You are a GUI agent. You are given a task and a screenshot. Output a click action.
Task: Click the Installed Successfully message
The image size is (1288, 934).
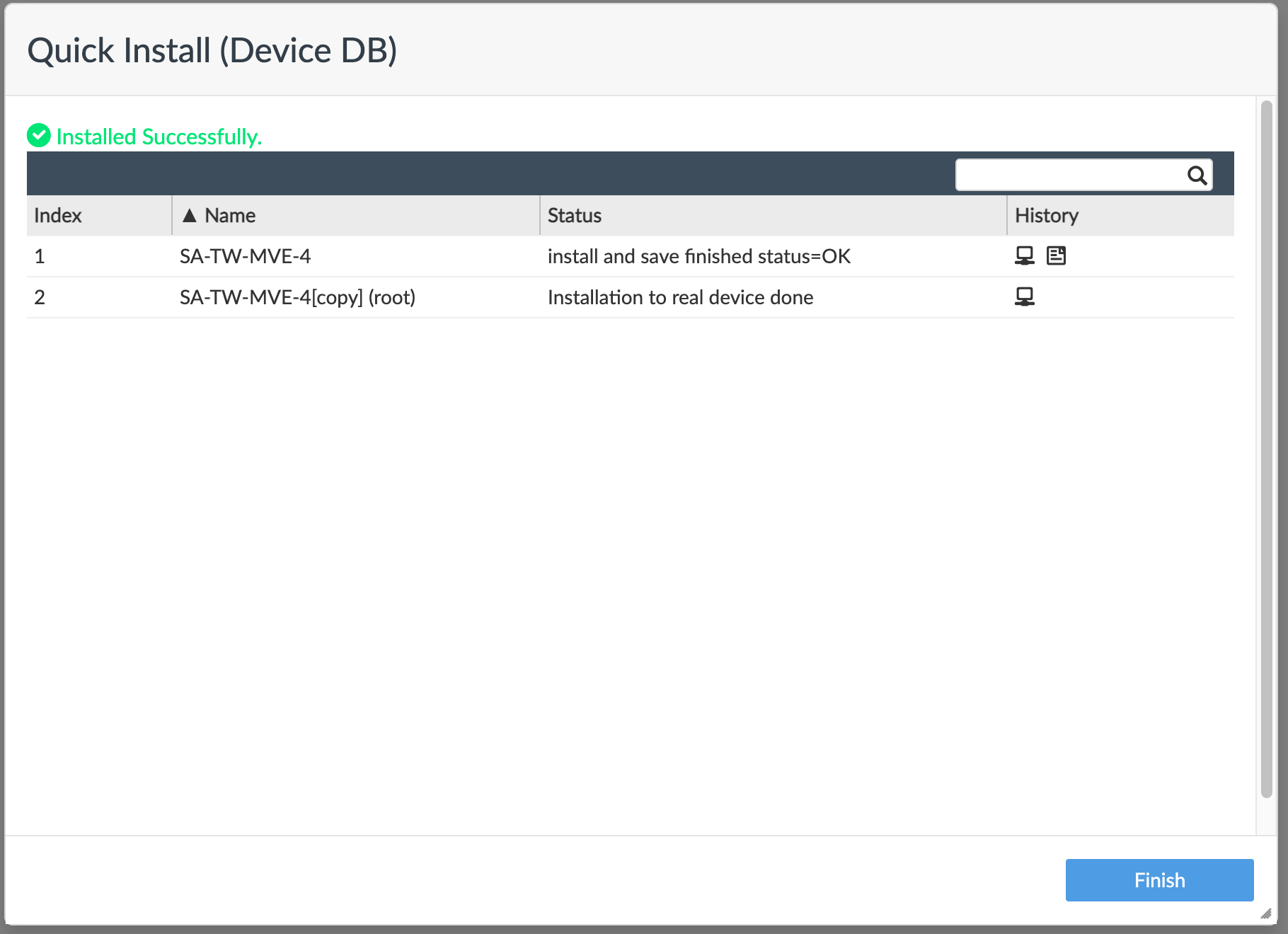pyautogui.click(x=160, y=136)
